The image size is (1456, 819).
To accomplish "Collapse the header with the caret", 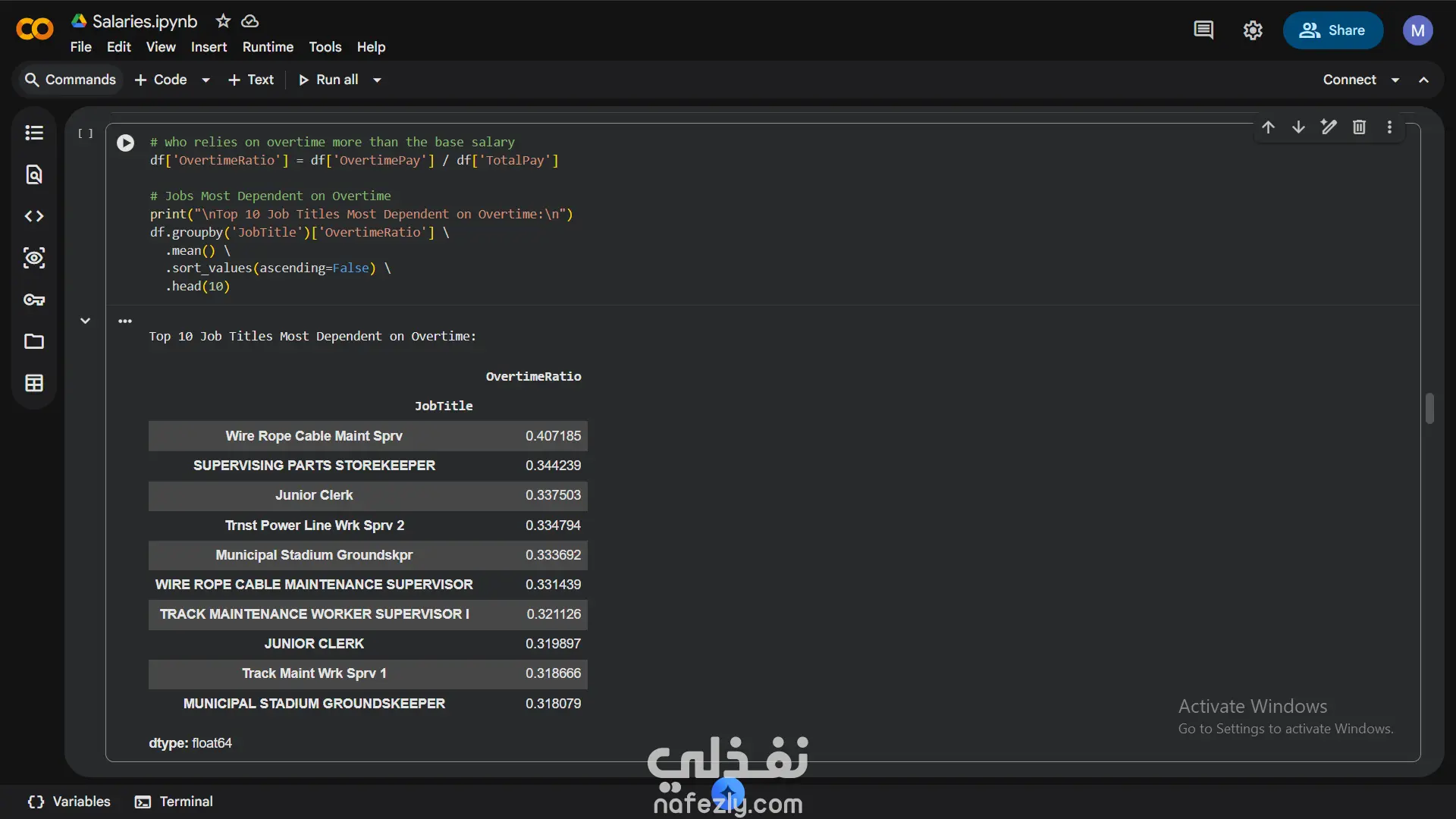I will (1424, 80).
